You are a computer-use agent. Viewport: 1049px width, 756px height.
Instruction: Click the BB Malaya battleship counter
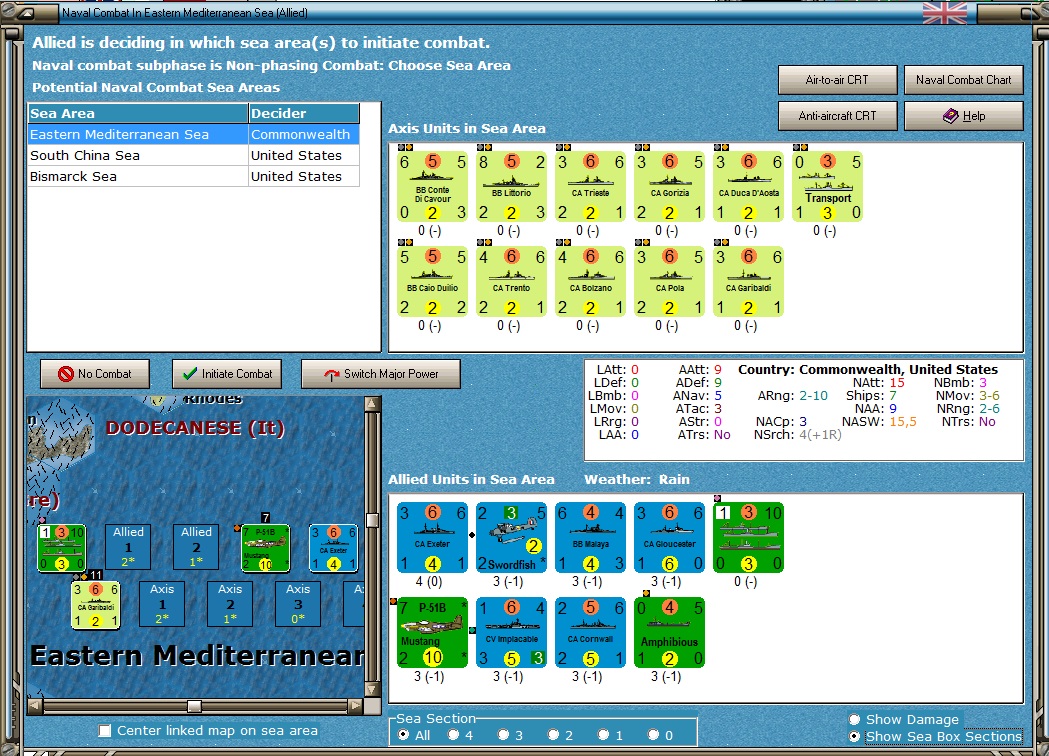tap(590, 538)
